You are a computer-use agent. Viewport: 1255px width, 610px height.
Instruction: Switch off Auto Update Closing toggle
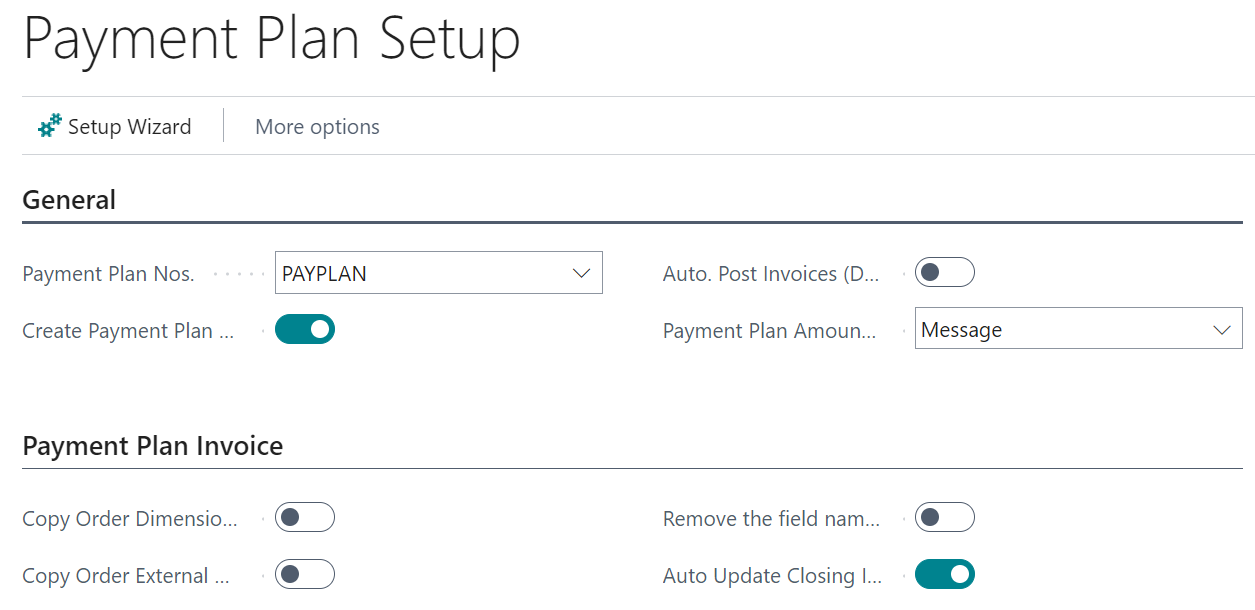point(944,574)
